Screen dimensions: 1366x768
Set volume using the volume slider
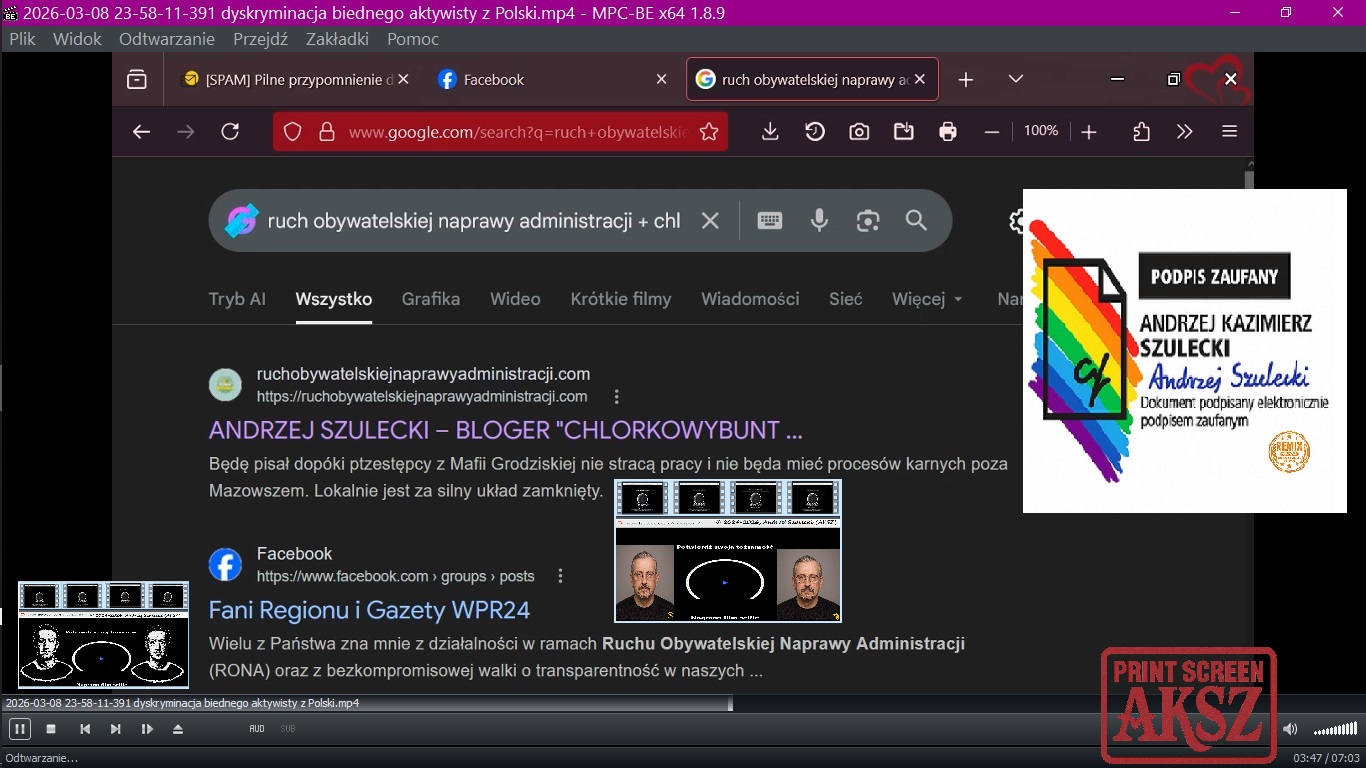click(1335, 729)
